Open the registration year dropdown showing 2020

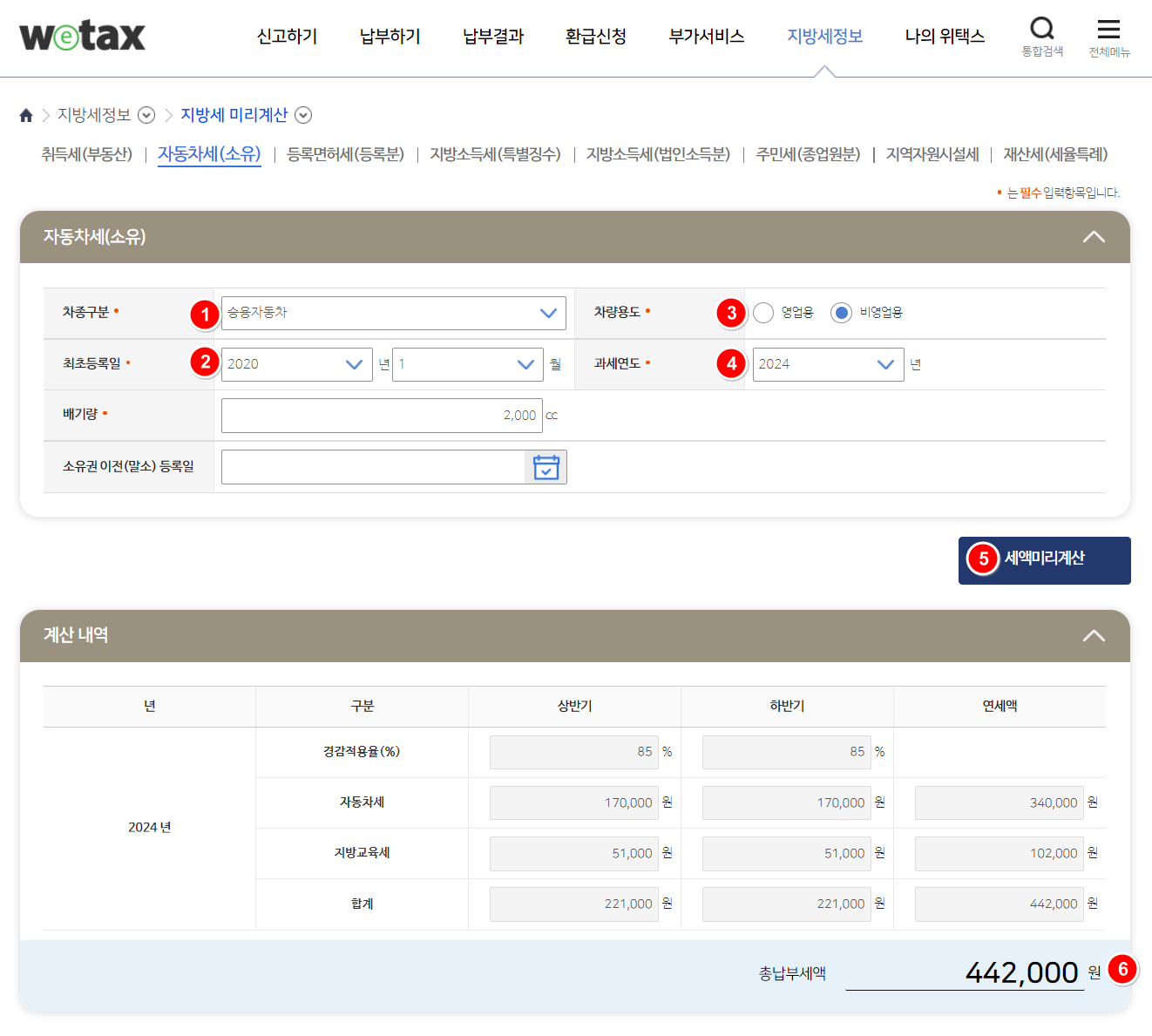(297, 364)
